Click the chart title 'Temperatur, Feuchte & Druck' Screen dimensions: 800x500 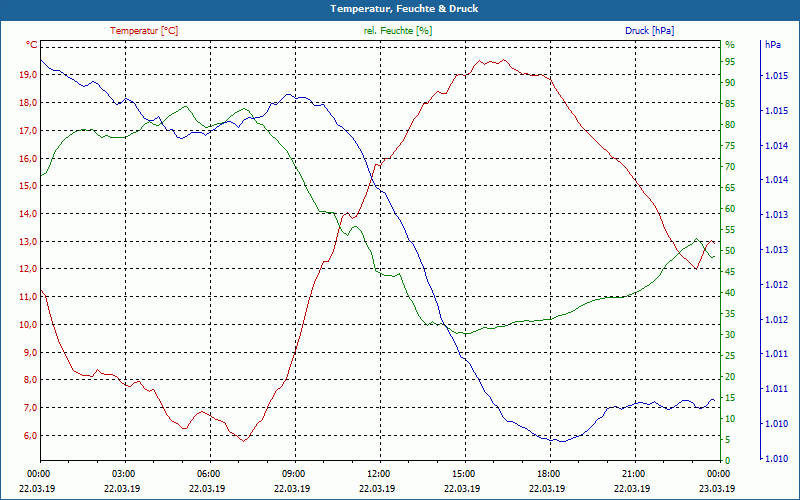tap(404, 9)
